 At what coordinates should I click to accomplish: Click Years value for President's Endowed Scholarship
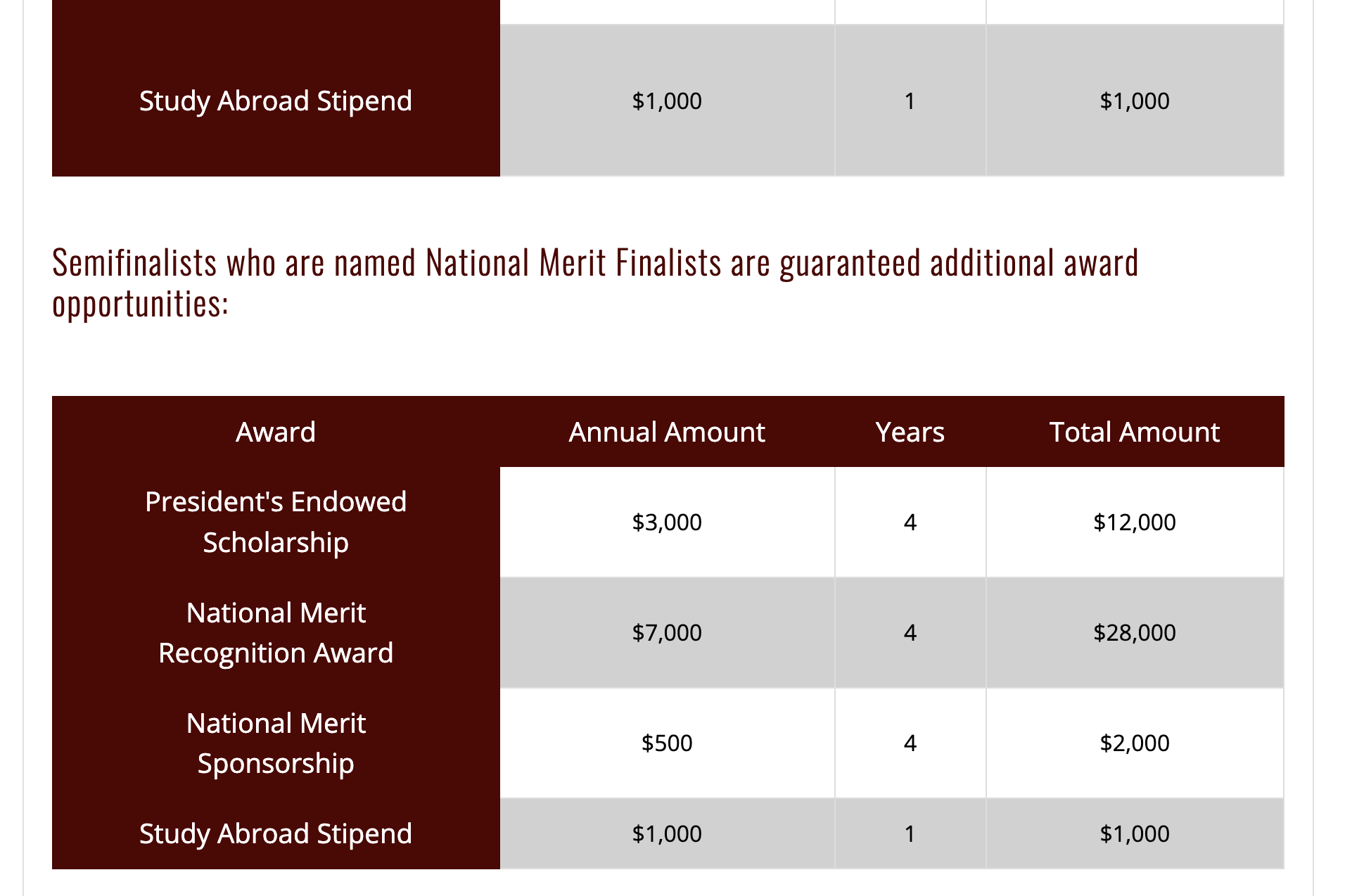(910, 522)
